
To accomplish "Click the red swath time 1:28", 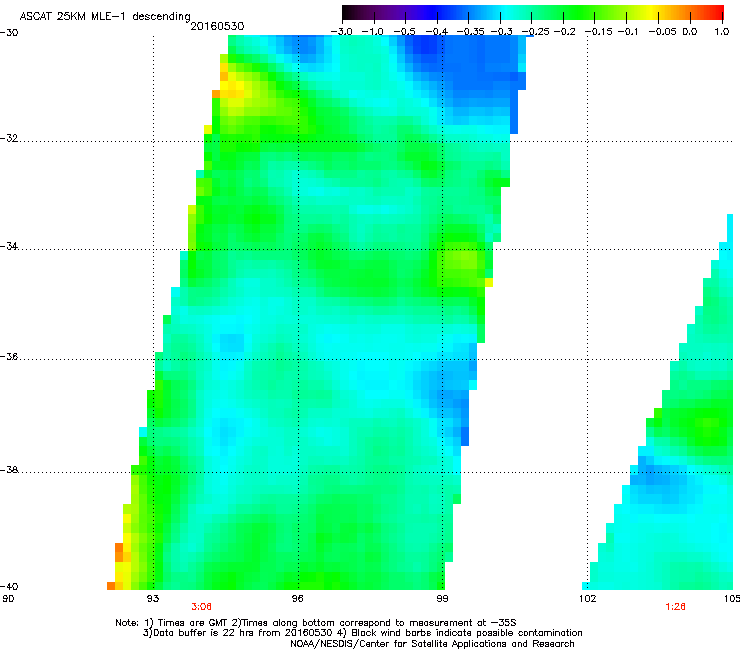I will 675,607.
